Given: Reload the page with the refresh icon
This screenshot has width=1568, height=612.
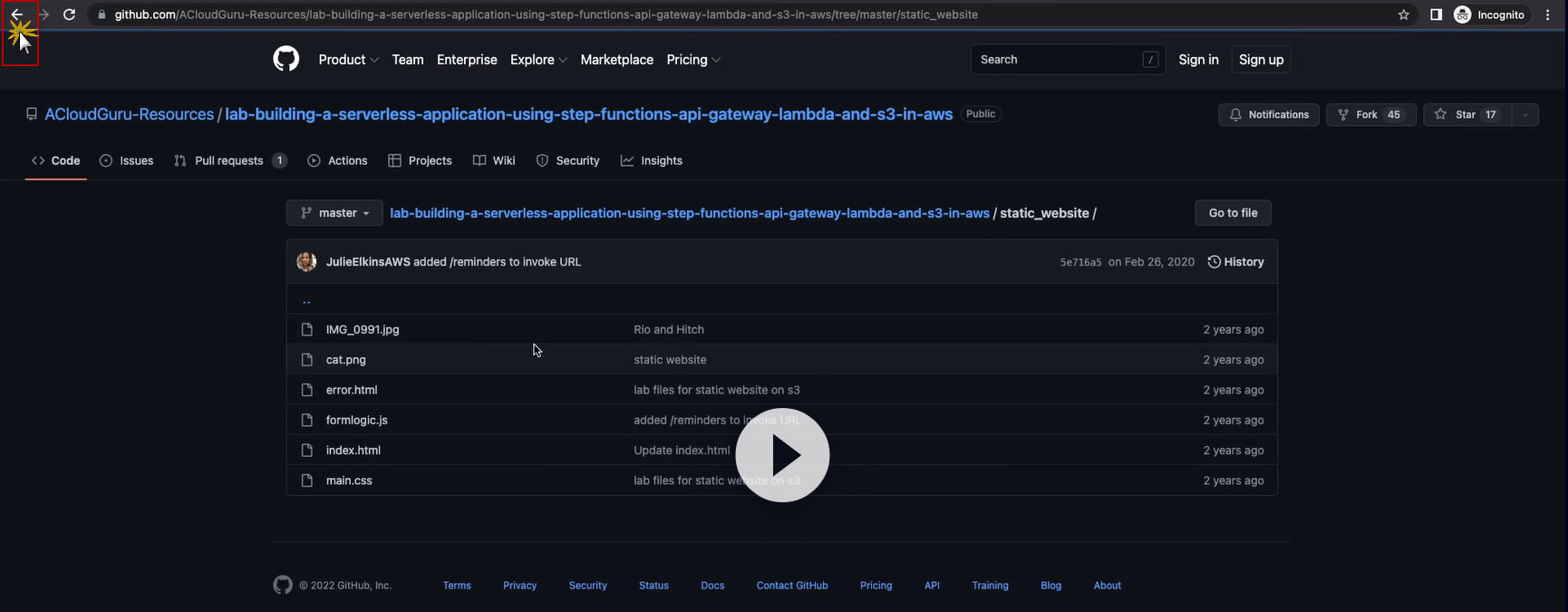Looking at the screenshot, I should tap(69, 15).
